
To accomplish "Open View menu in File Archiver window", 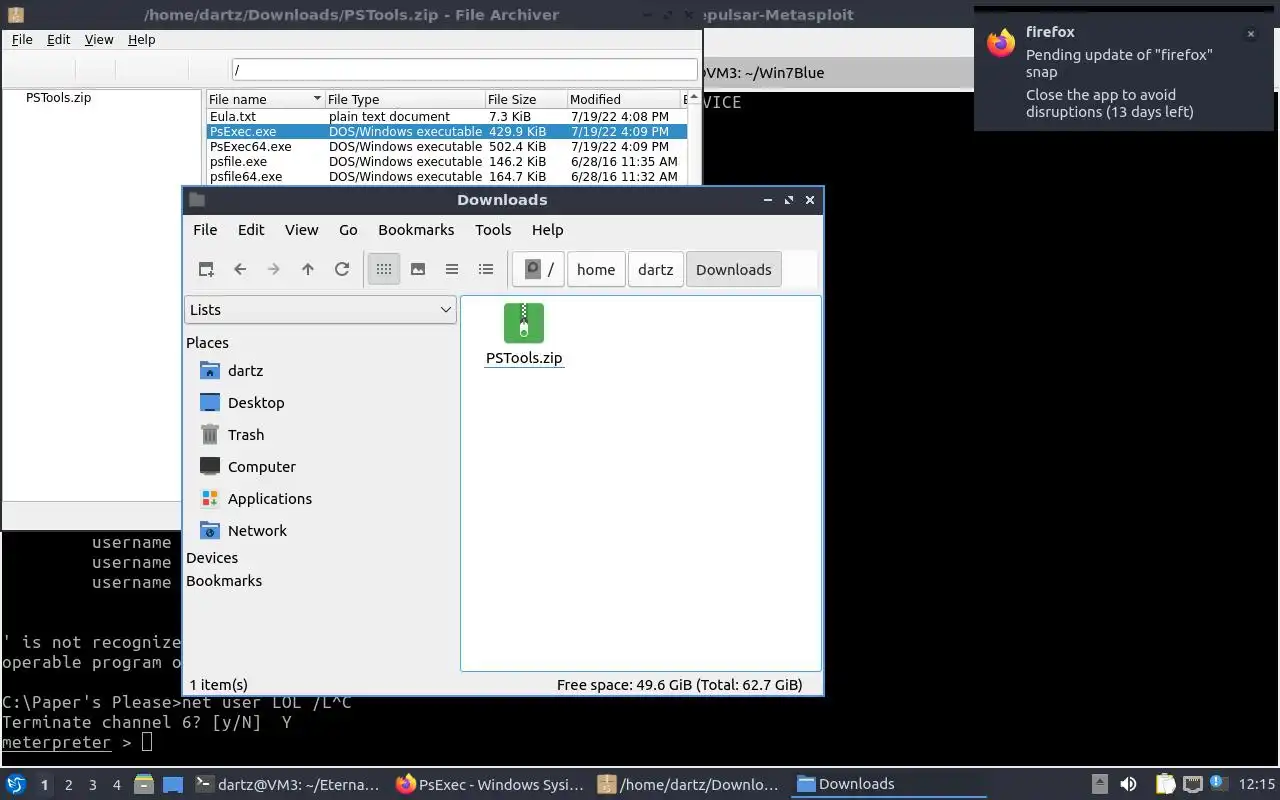I will coord(99,39).
